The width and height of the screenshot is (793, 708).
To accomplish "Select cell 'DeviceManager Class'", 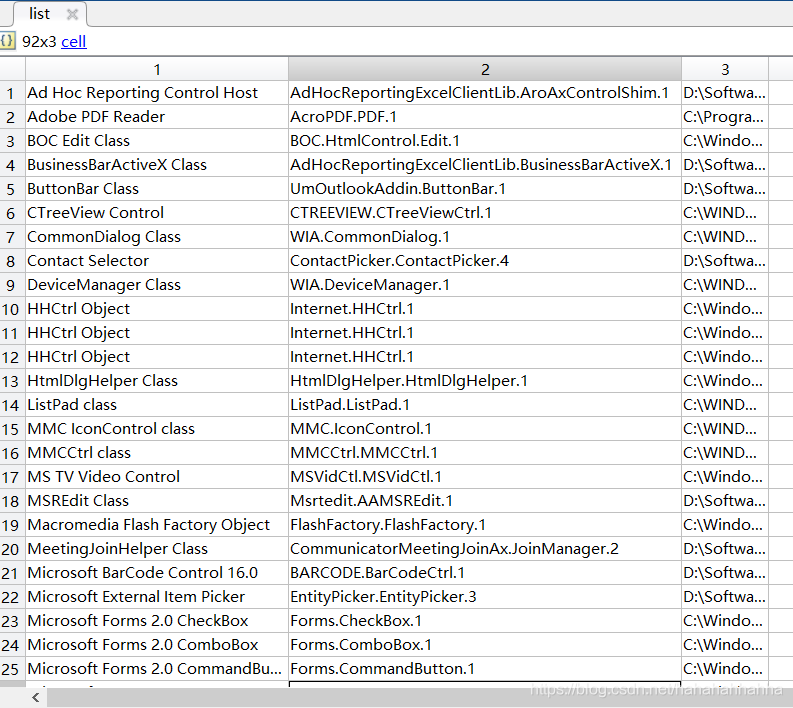I will (157, 285).
